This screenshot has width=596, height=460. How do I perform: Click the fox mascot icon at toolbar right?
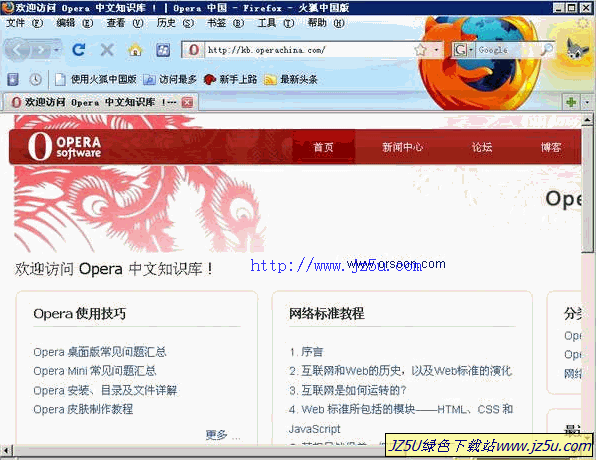(x=577, y=49)
